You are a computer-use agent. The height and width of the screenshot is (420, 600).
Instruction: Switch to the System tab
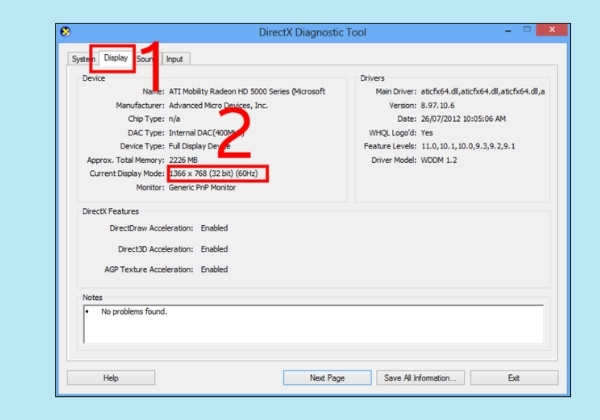82,59
